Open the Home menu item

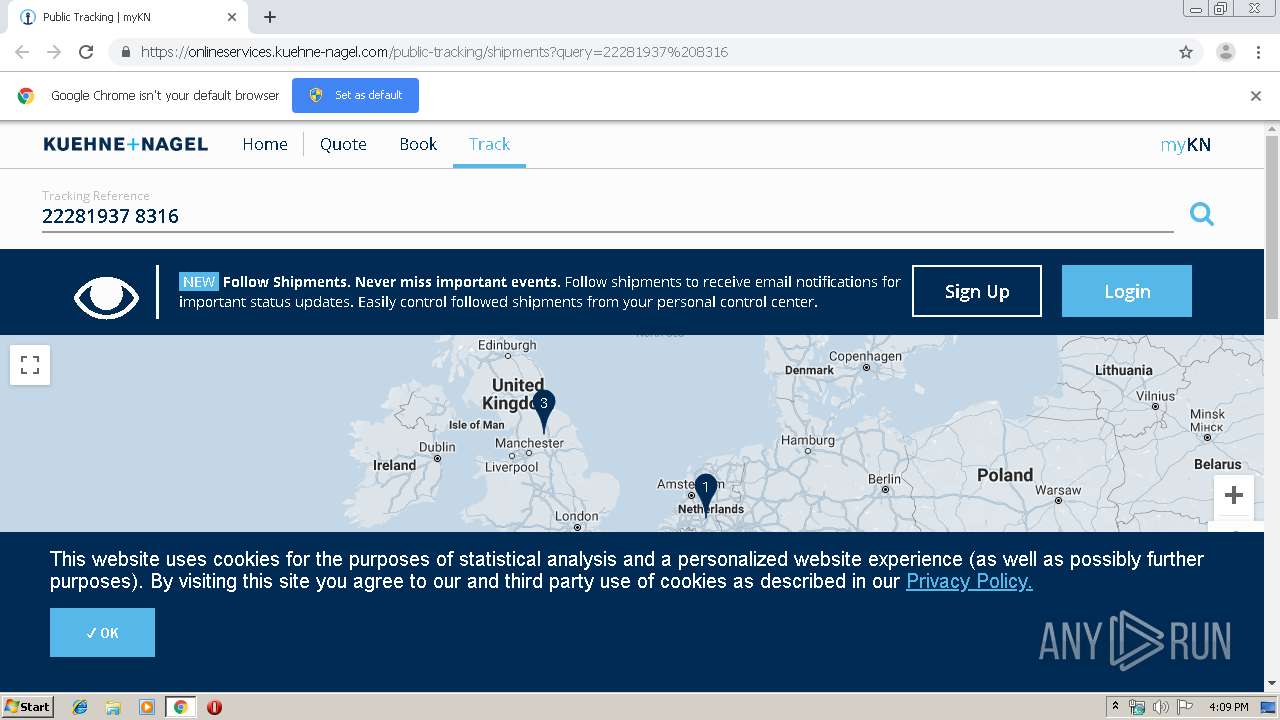265,144
